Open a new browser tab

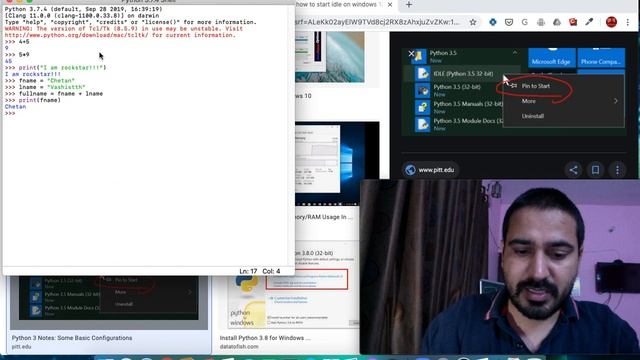[409, 5]
